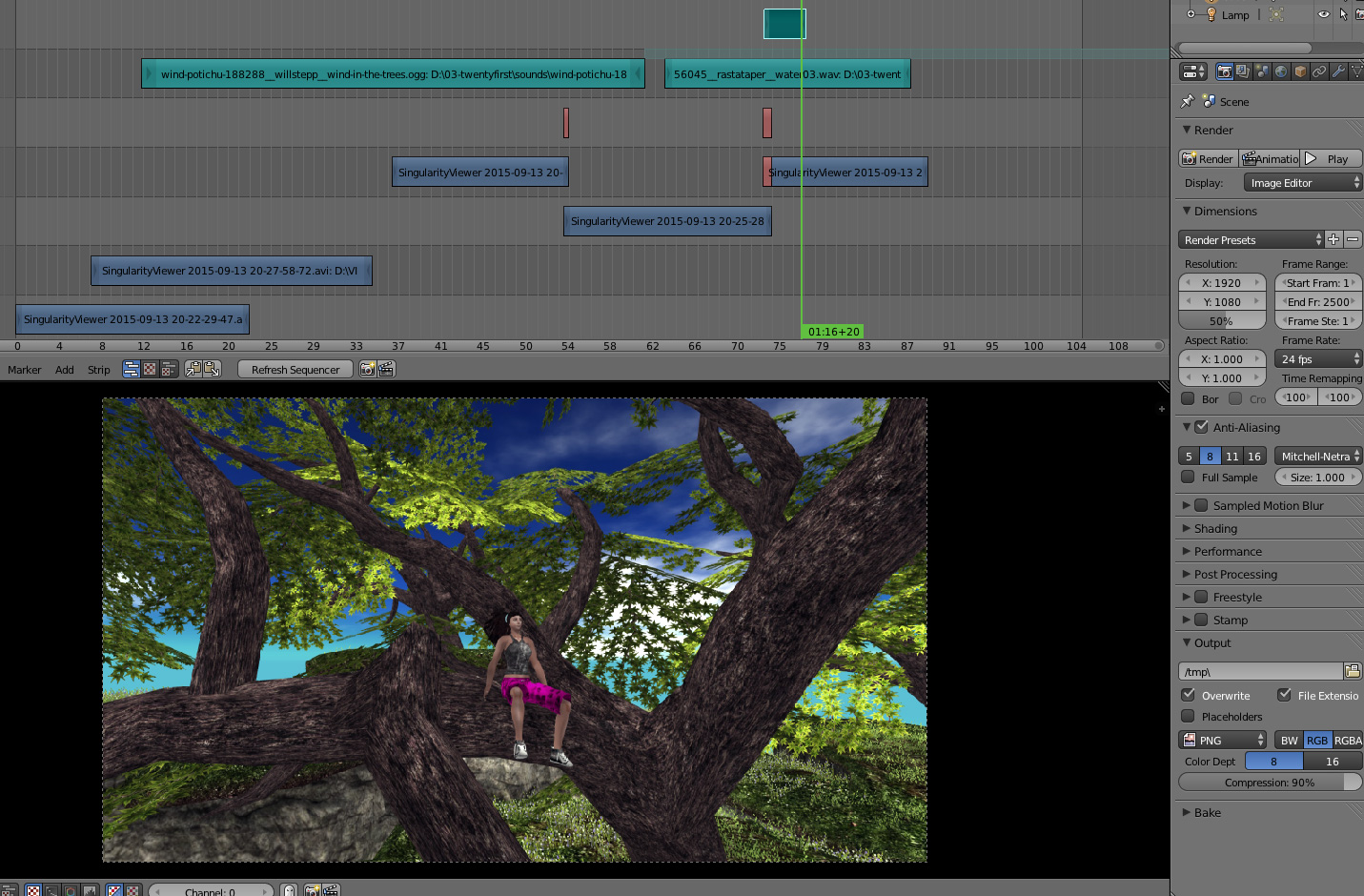The height and width of the screenshot is (896, 1364).
Task: Open the Add menu in sequencer
Action: 64,370
